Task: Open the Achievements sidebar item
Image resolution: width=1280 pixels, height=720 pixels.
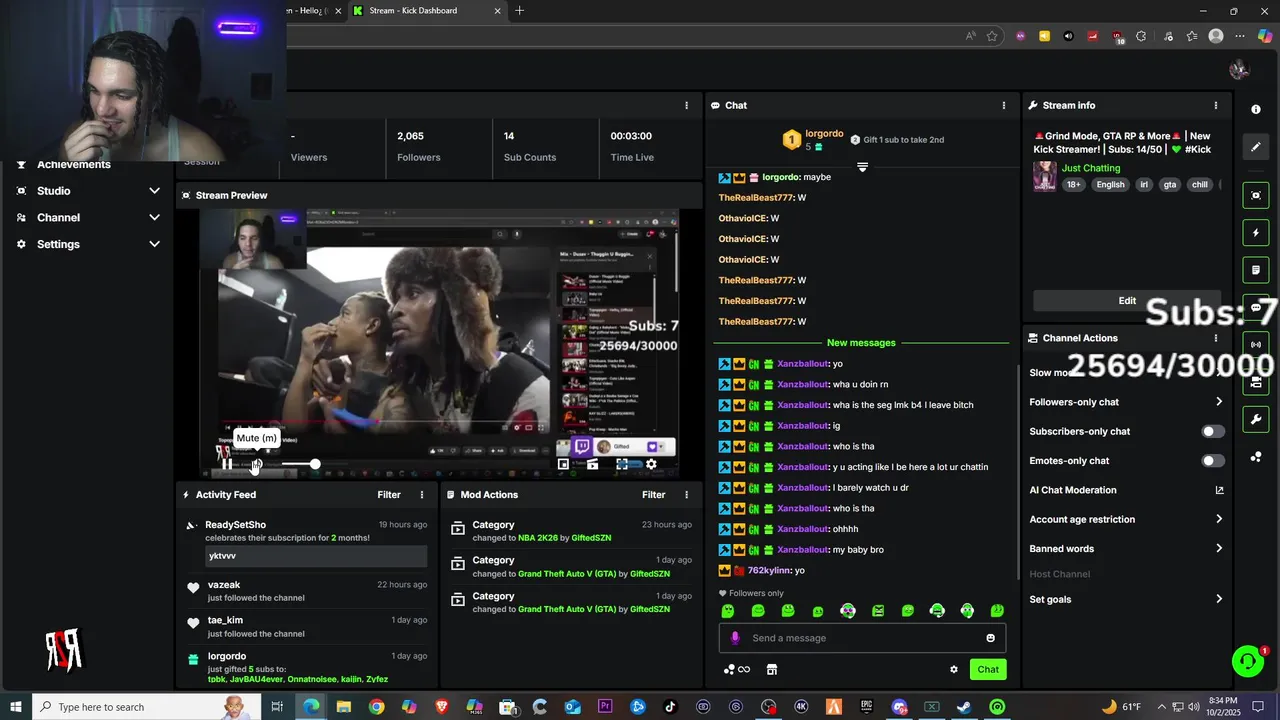Action: 74,165
